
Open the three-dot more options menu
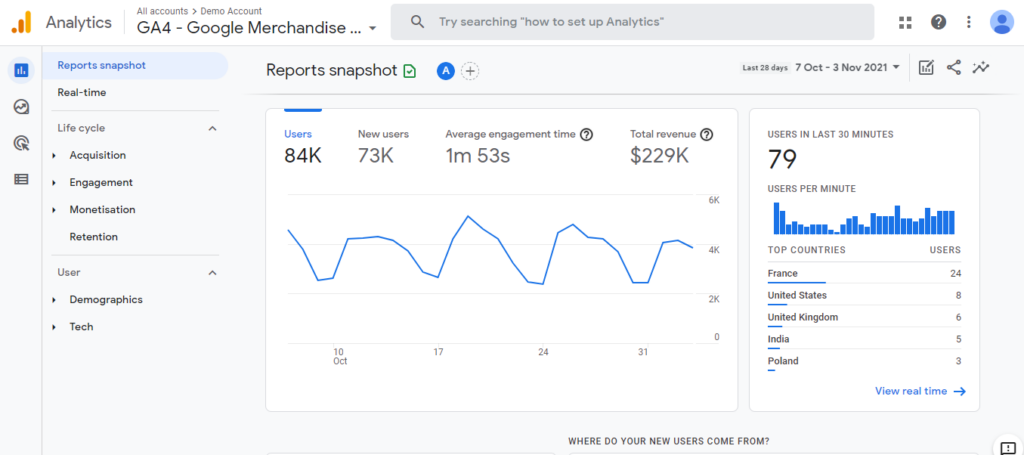click(x=968, y=22)
